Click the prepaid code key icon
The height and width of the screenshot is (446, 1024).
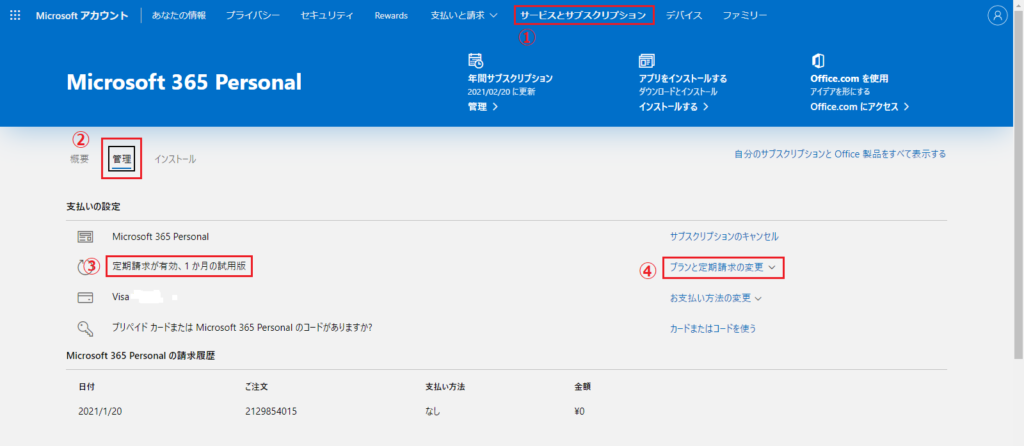tap(85, 328)
